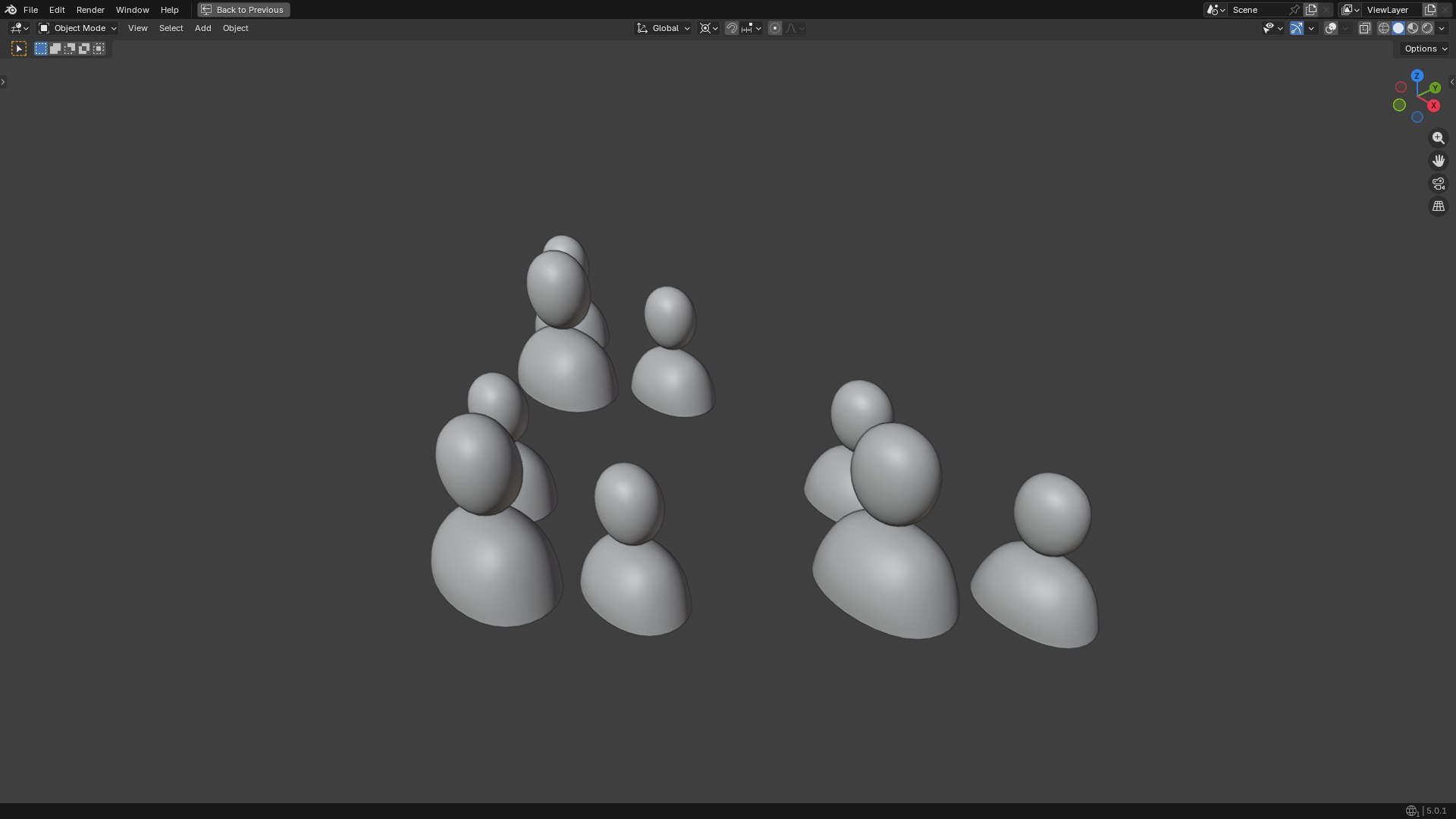Open selectability and visibility dropdown
Viewport: 1456px width, 819px height.
coord(1272,28)
